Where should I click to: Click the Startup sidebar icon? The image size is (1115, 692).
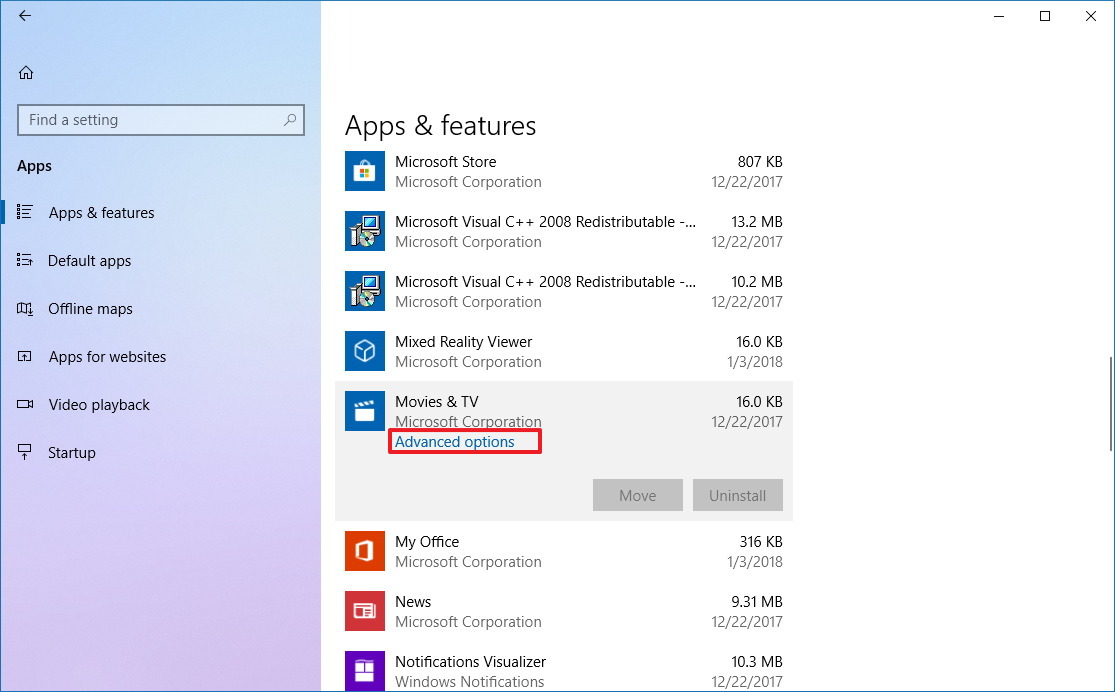click(x=24, y=452)
